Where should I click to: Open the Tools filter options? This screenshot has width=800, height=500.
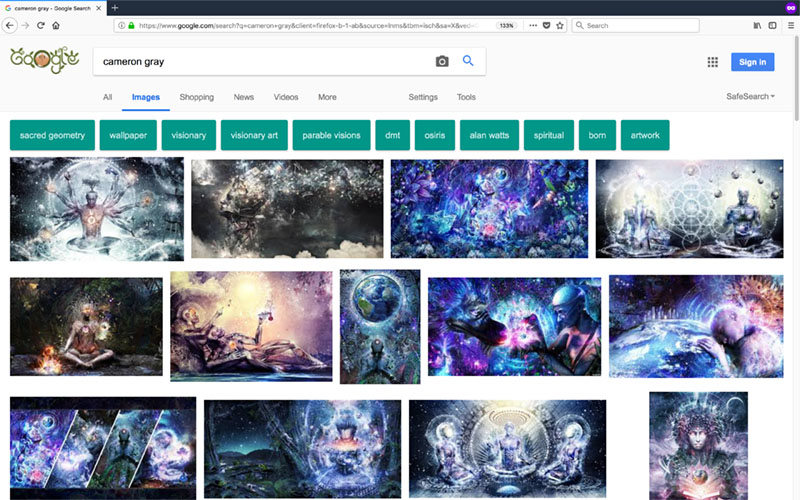[466, 97]
